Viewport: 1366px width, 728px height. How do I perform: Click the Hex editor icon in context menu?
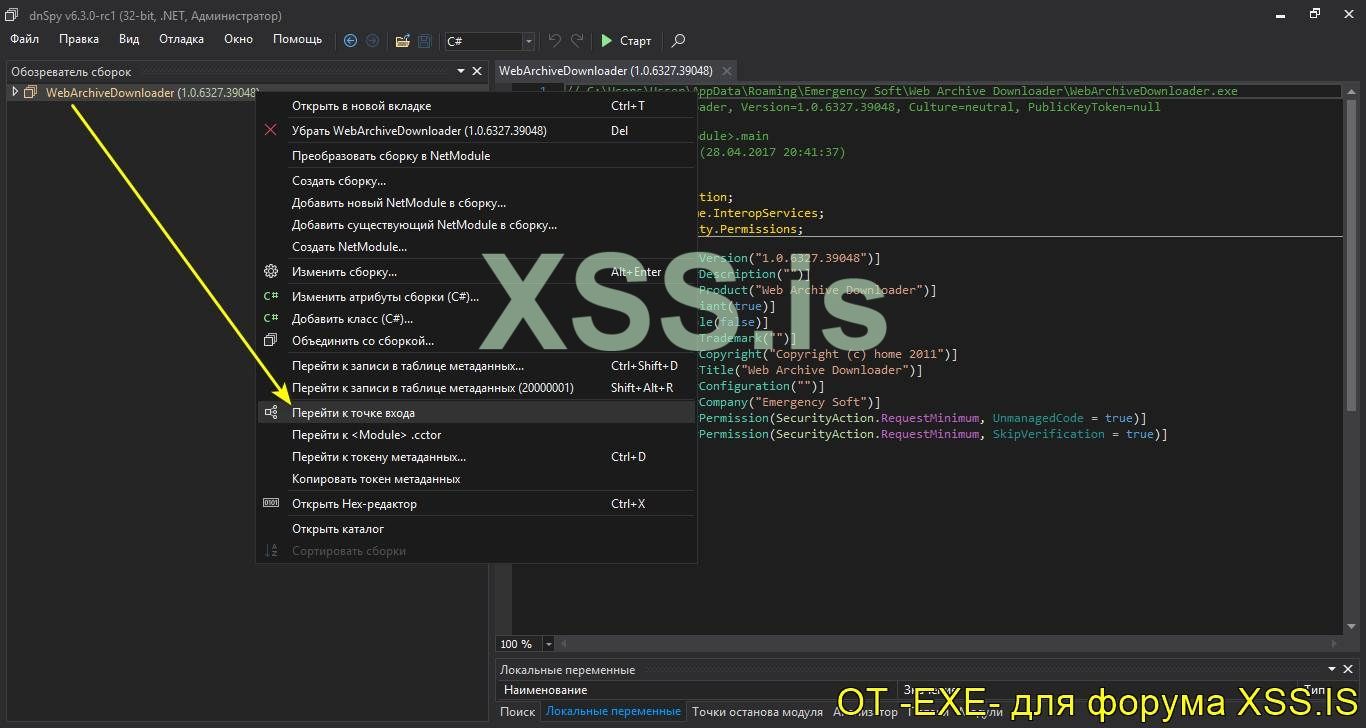(270, 504)
